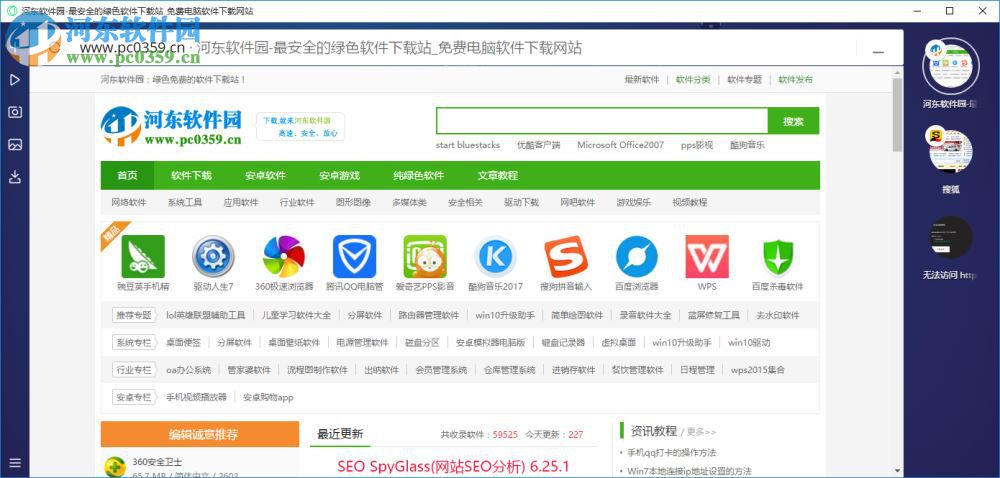
Task: Click the 百度杀毒软件 green shield icon
Action: 777,256
